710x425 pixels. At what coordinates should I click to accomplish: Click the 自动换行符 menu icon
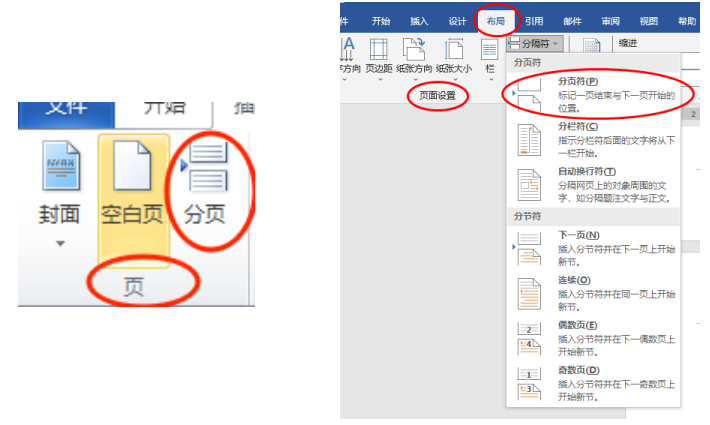tap(529, 185)
